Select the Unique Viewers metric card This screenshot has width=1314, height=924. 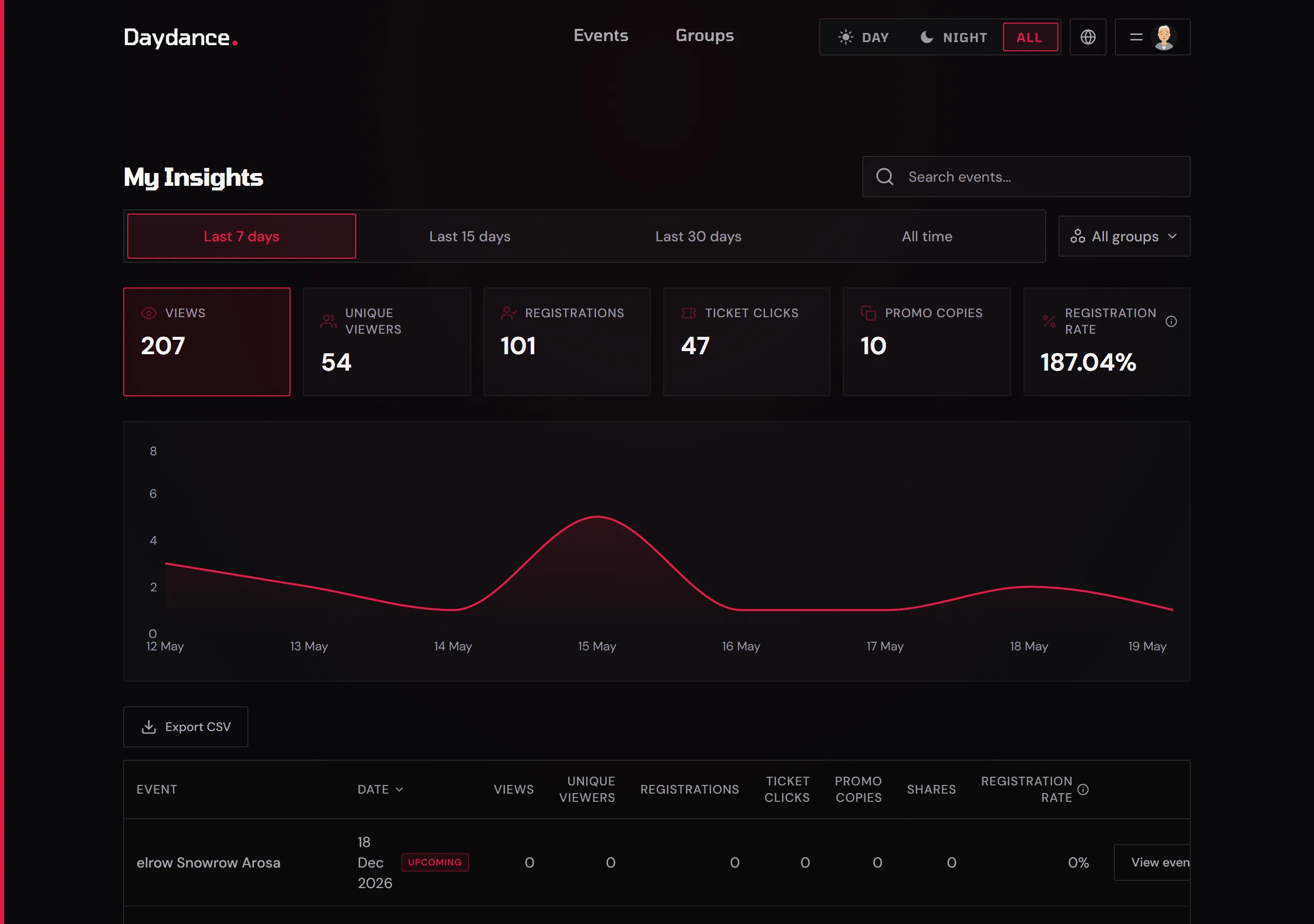[x=387, y=342]
